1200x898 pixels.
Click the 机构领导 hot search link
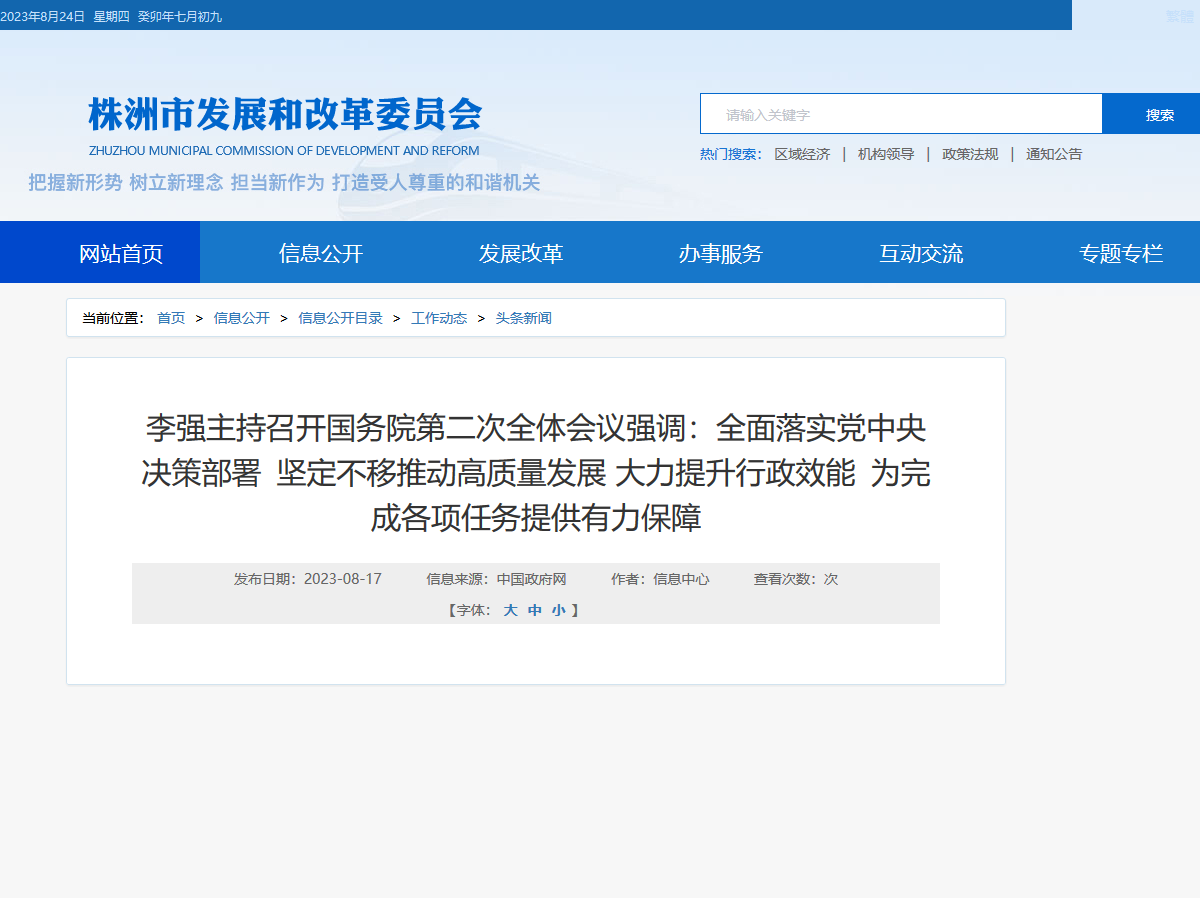[x=886, y=154]
